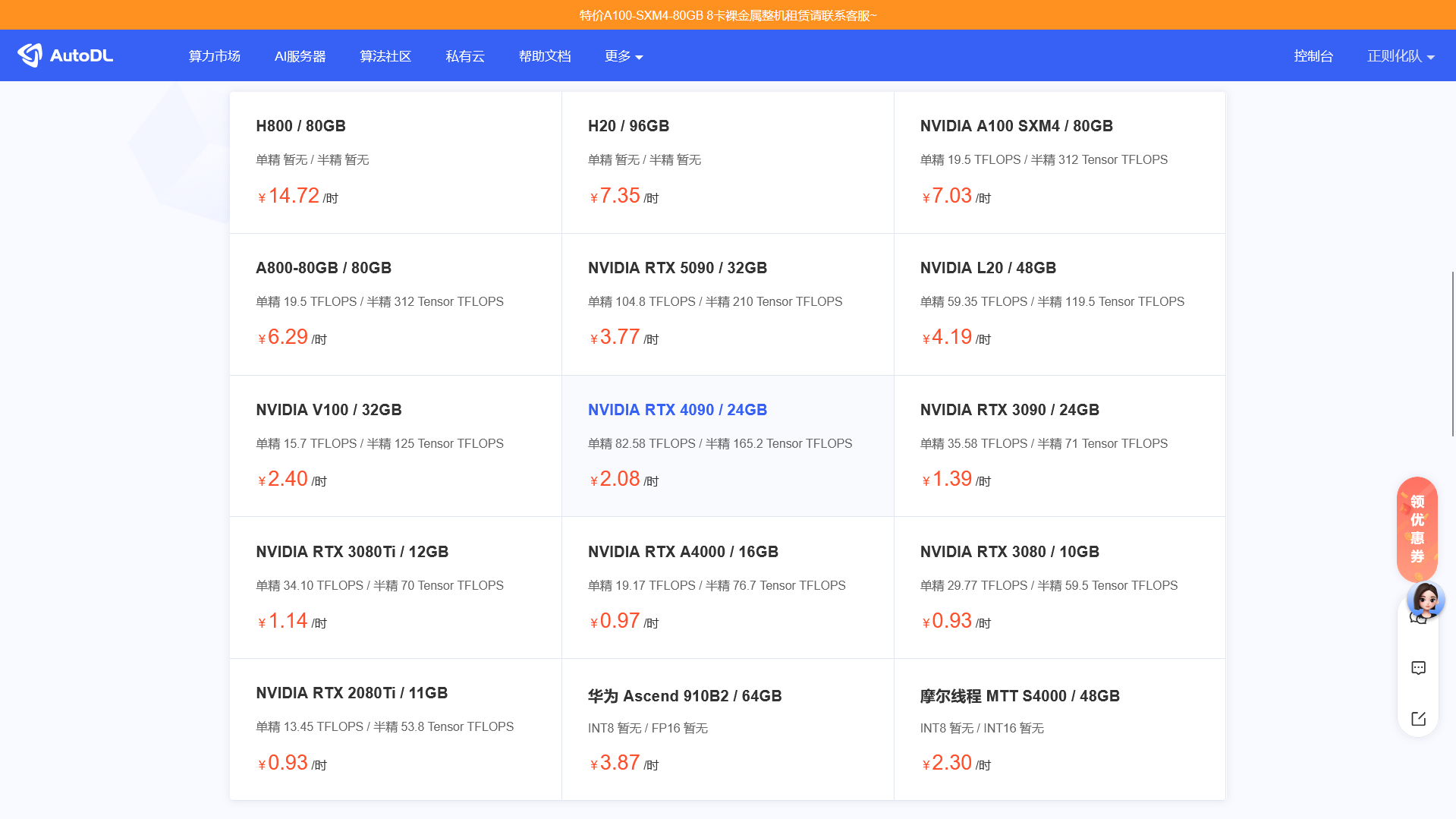Image resolution: width=1456 pixels, height=819 pixels.
Task: Click the page vertical scrollbar thumb
Action: point(1453,354)
